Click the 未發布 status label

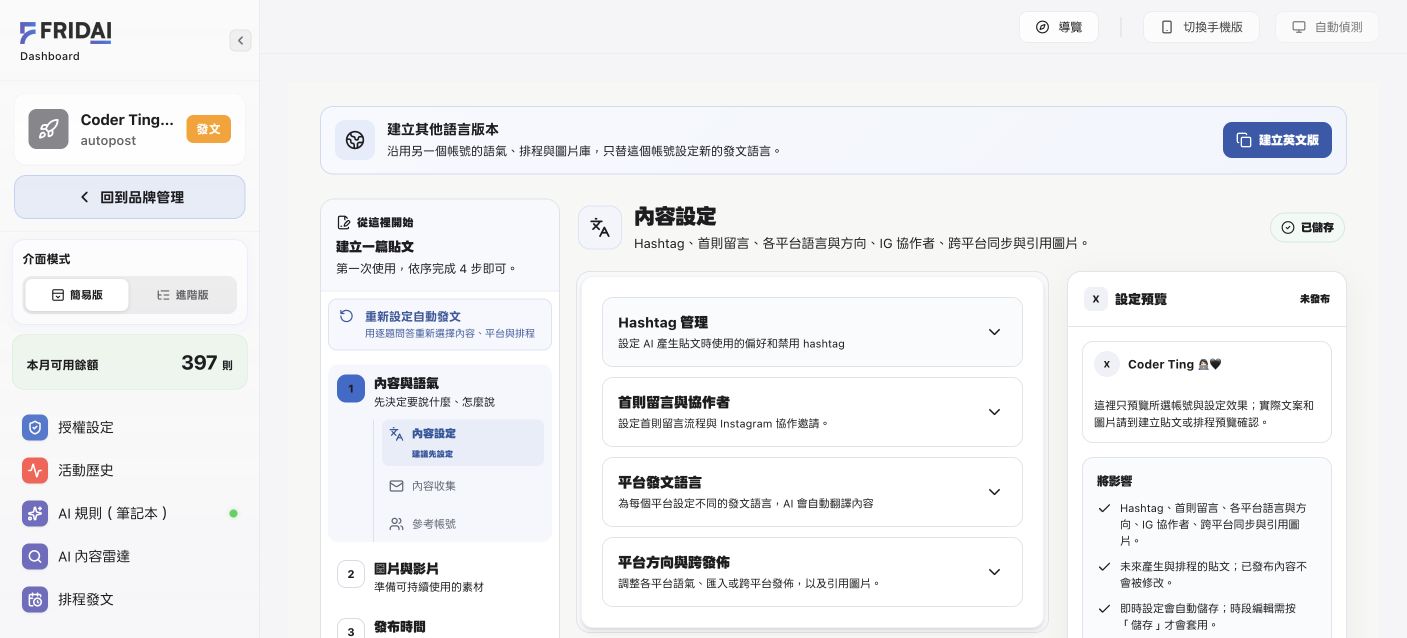click(x=1315, y=299)
